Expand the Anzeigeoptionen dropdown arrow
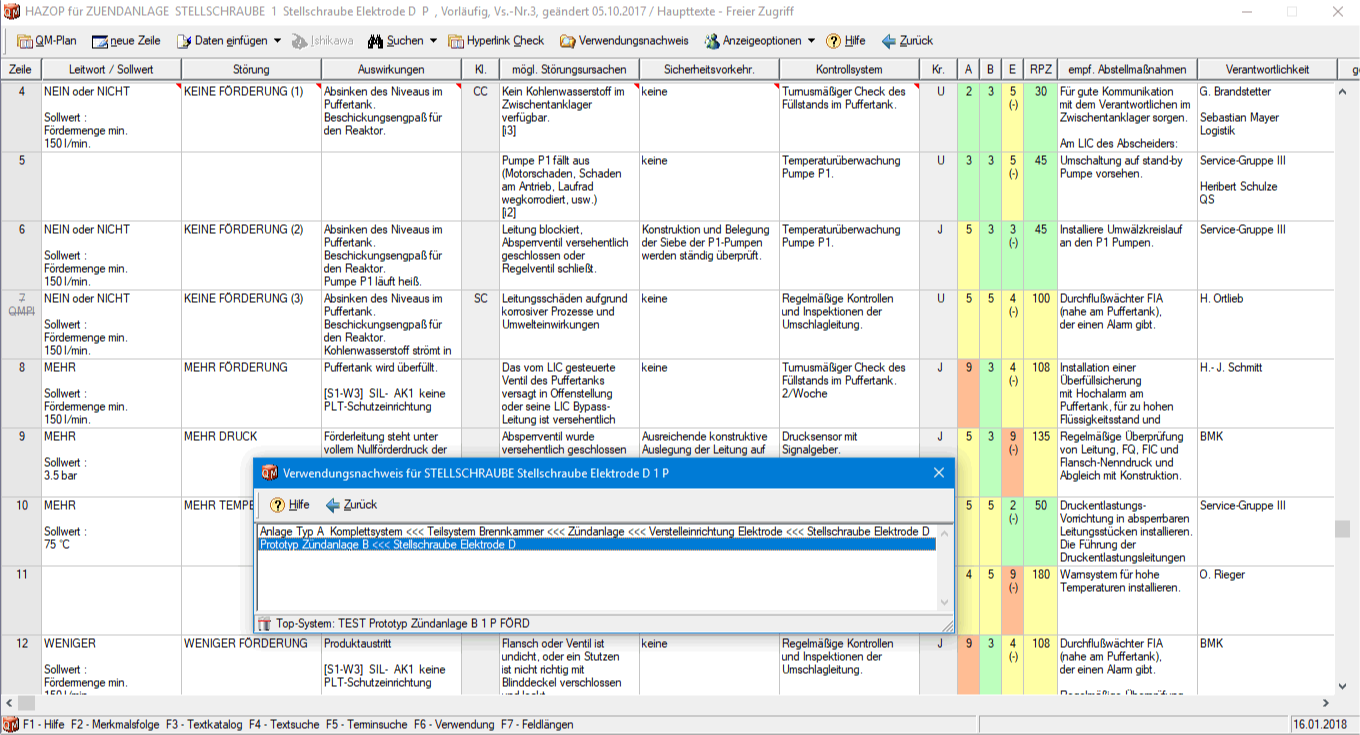Viewport: 1360px width, 735px height. point(811,41)
